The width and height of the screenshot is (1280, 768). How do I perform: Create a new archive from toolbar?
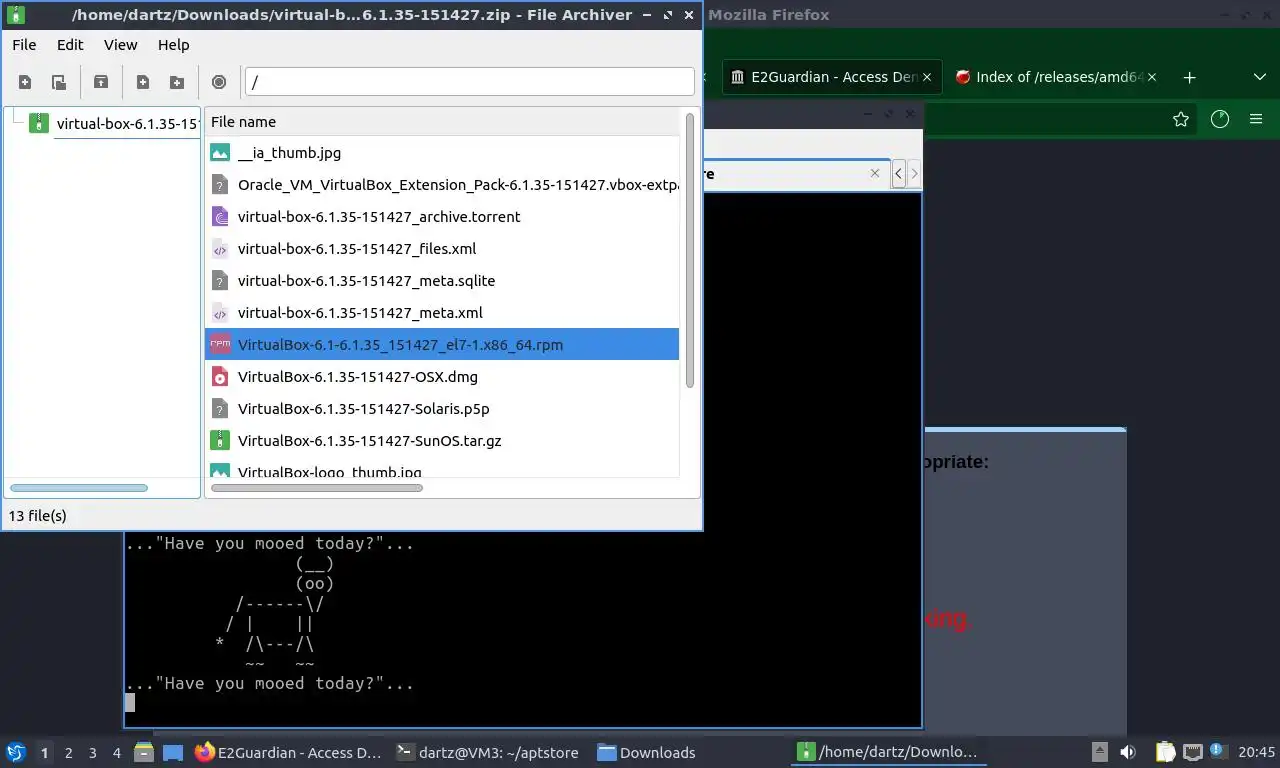pos(25,82)
